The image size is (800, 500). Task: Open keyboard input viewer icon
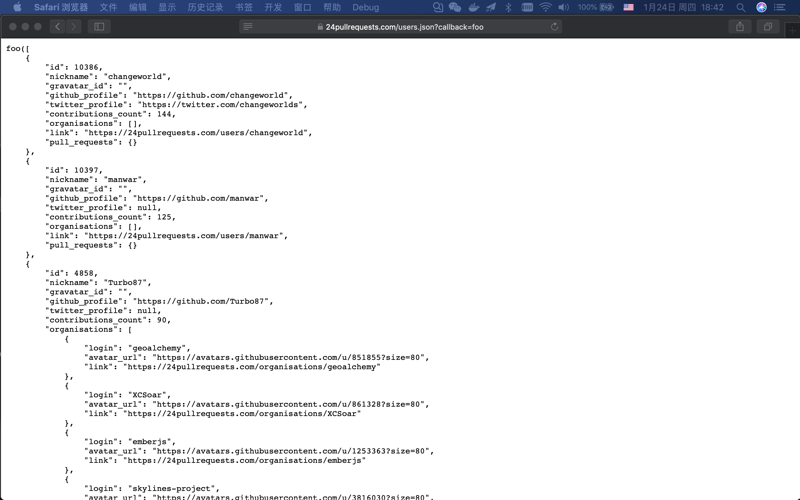(527, 7)
